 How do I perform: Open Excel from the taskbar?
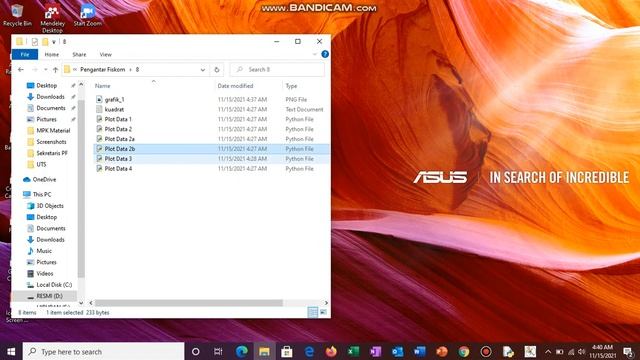point(353,351)
